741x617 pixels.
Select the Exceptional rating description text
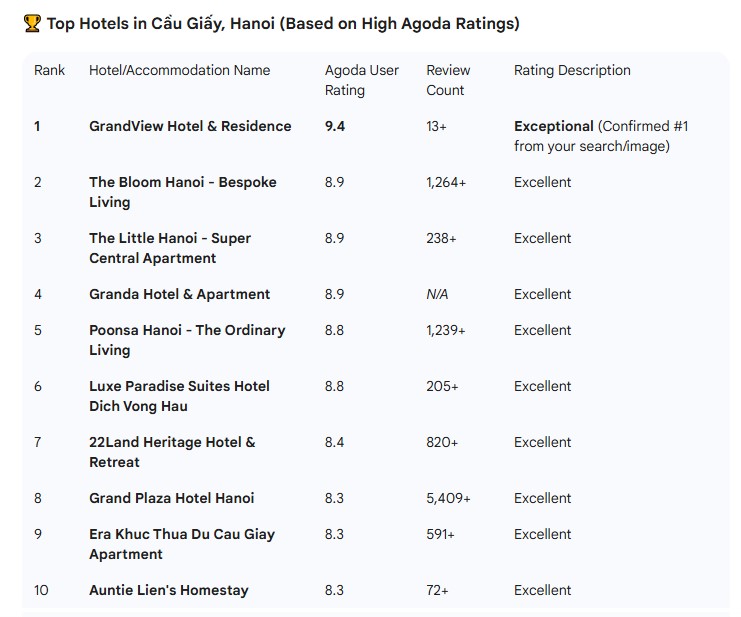coord(554,126)
